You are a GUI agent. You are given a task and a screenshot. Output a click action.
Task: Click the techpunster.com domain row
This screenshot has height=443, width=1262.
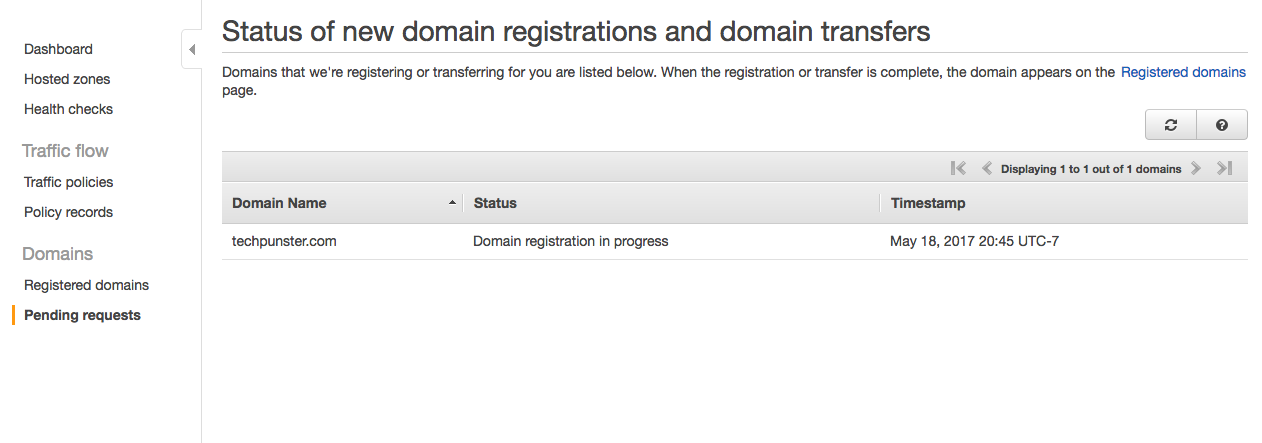click(x=735, y=241)
